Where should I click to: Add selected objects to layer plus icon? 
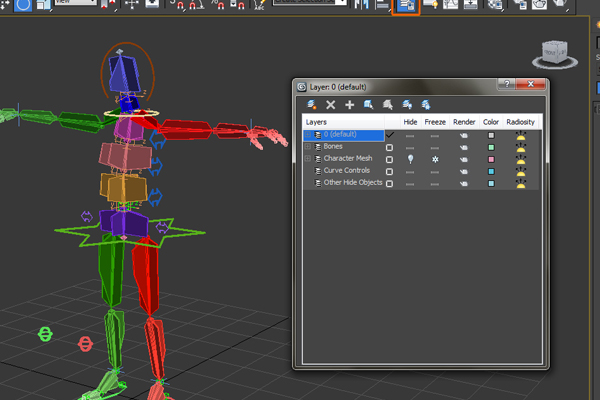pyautogui.click(x=349, y=104)
